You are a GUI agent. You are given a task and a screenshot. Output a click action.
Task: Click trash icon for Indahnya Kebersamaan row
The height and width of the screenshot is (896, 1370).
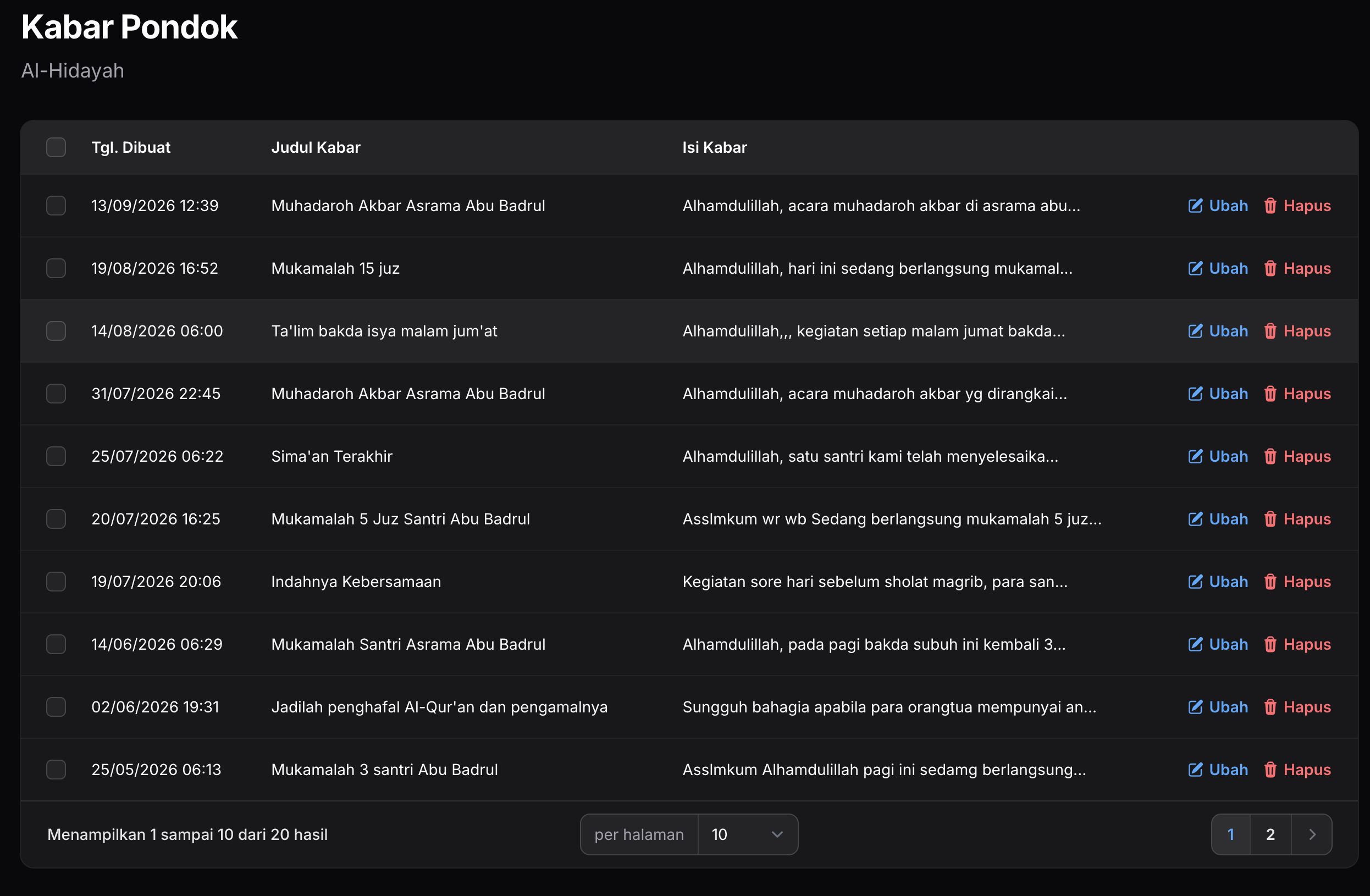(x=1270, y=582)
